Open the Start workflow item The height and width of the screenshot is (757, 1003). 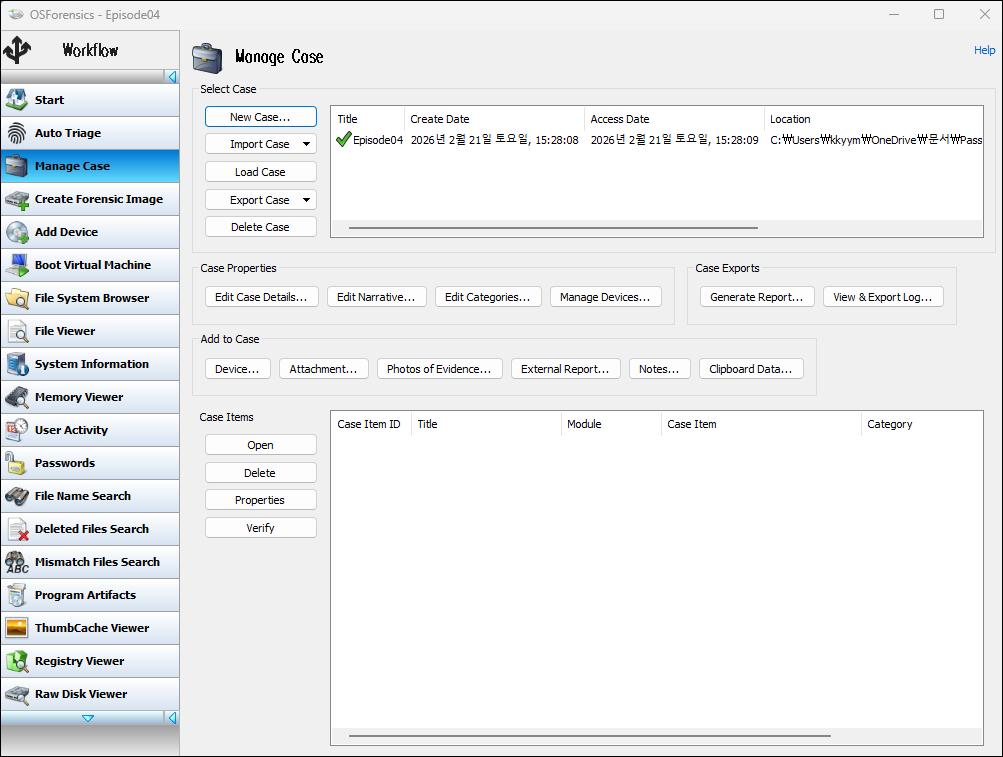(x=90, y=100)
